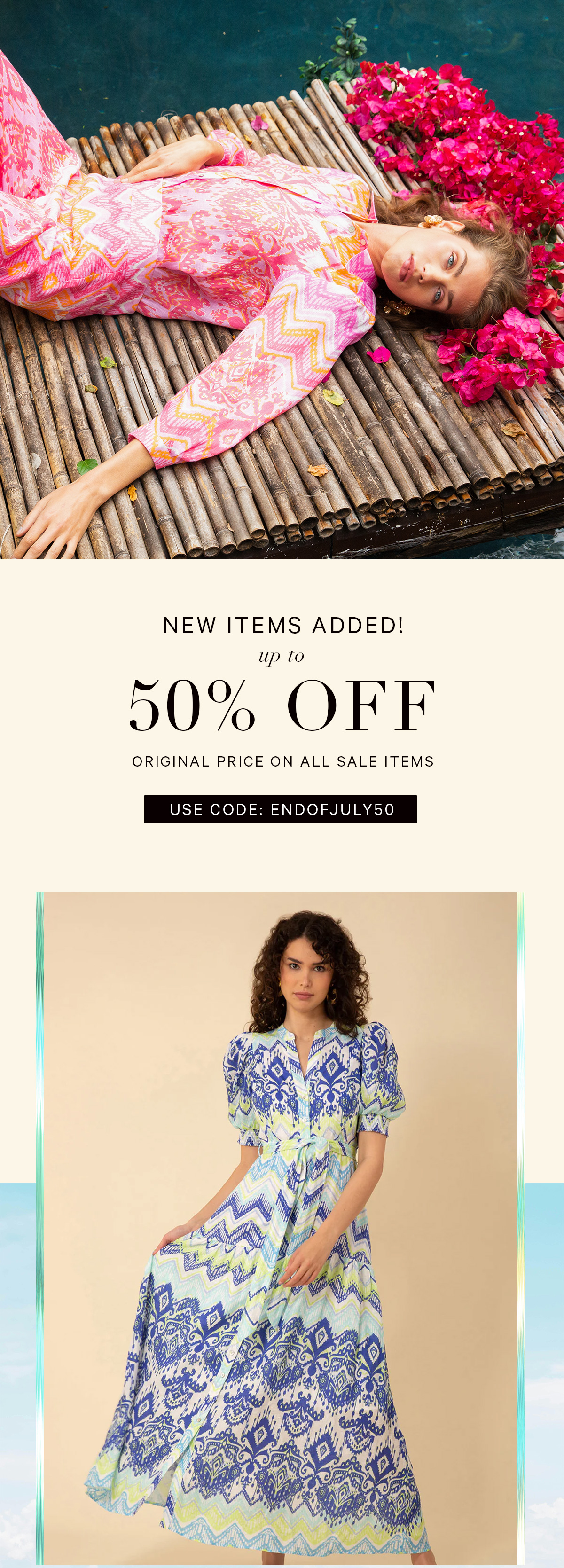
Task: Click the USE CODE: ENDOFJULY50 button
Action: pos(281,809)
